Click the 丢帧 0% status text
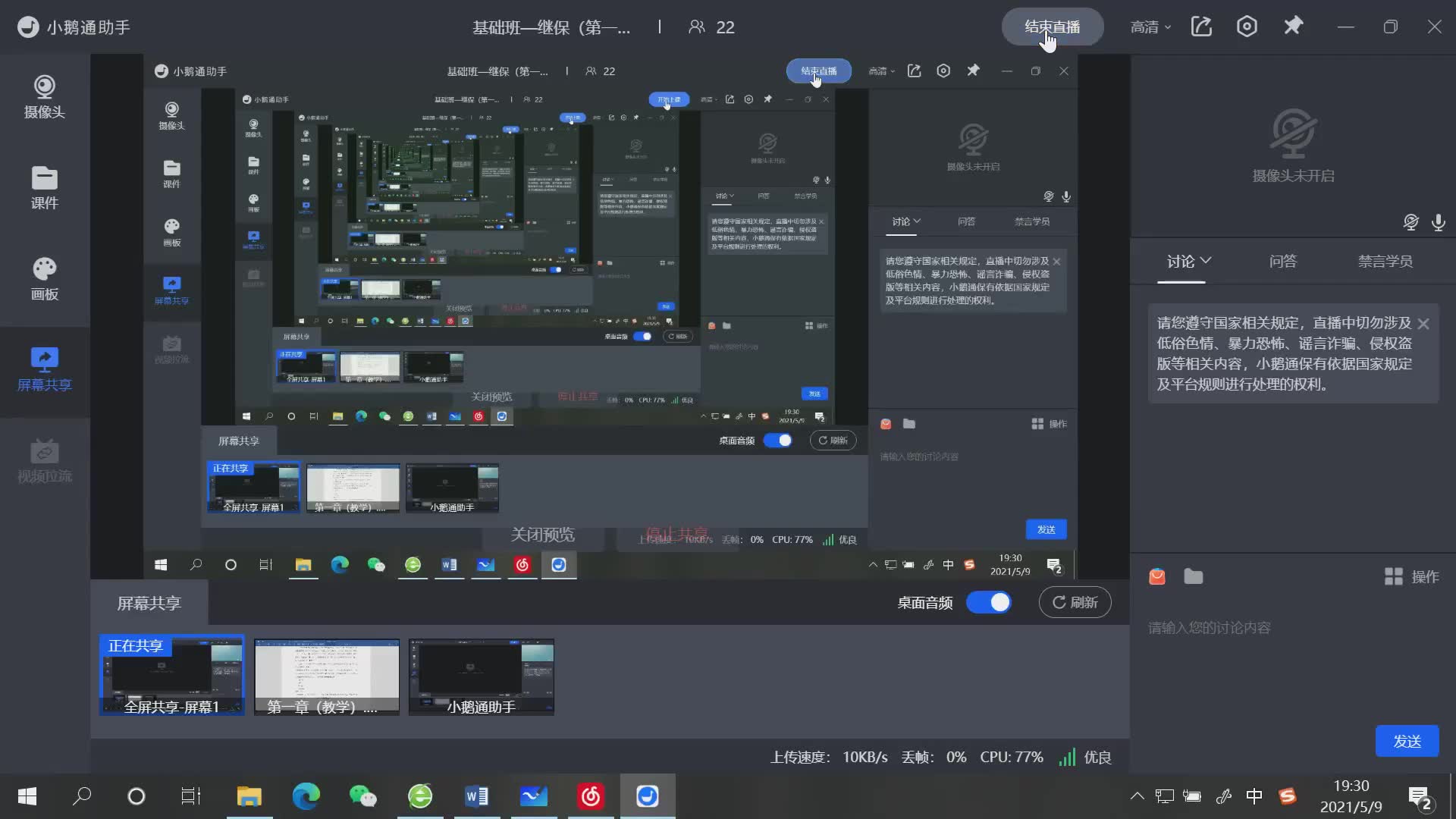Screen dimensions: 1456x819 point(934,757)
